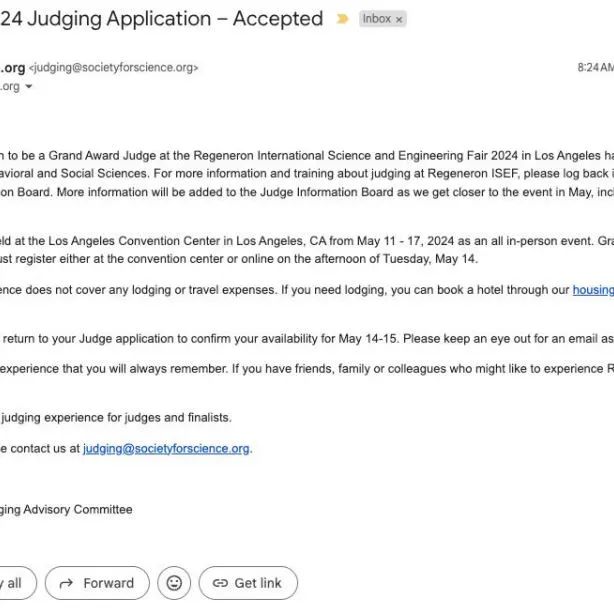Screen dimensions: 614x614
Task: Click the judging@societyforscience.org contact link in body
Action: coord(166,448)
